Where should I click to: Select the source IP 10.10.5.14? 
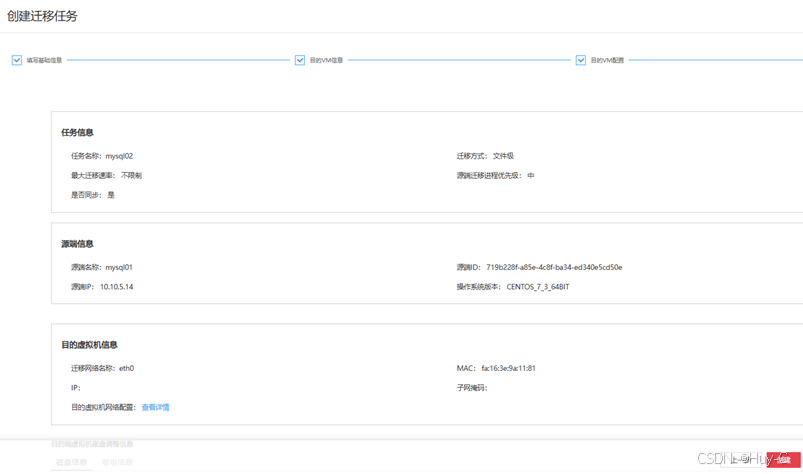117,287
